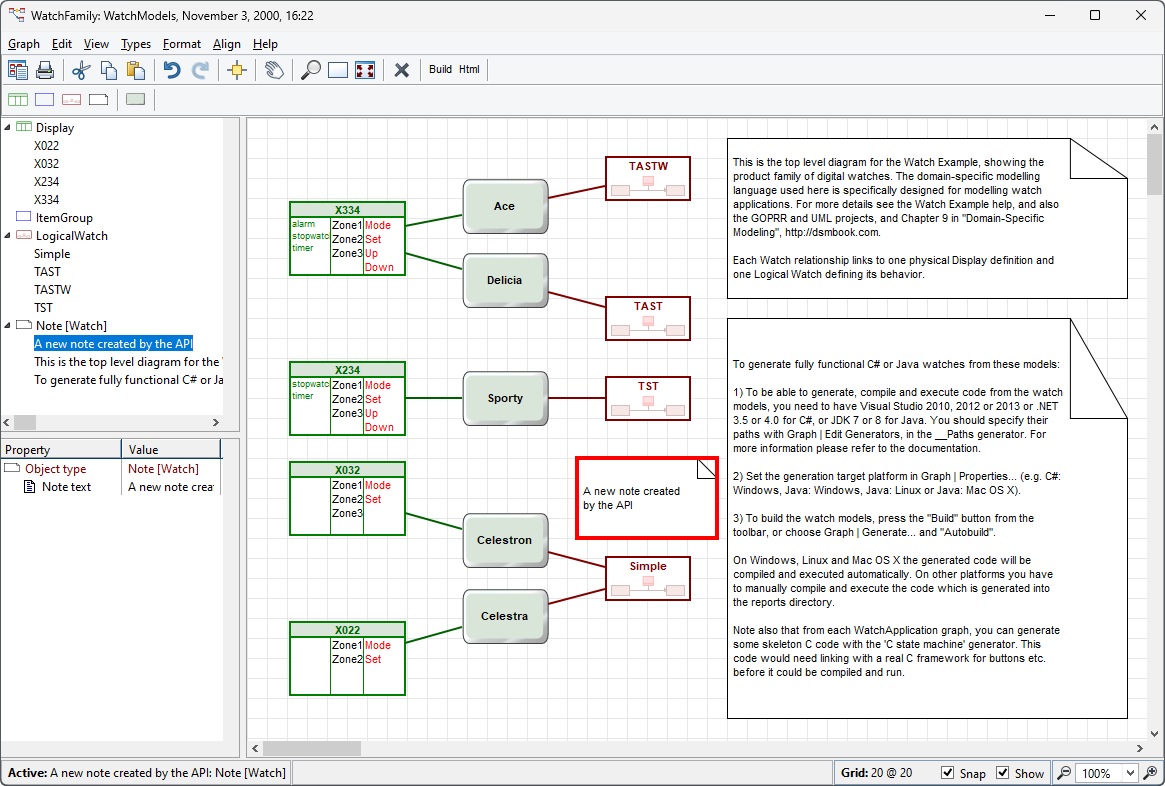The image size is (1165, 786).
Task: Open the Graph menu
Action: (23, 44)
